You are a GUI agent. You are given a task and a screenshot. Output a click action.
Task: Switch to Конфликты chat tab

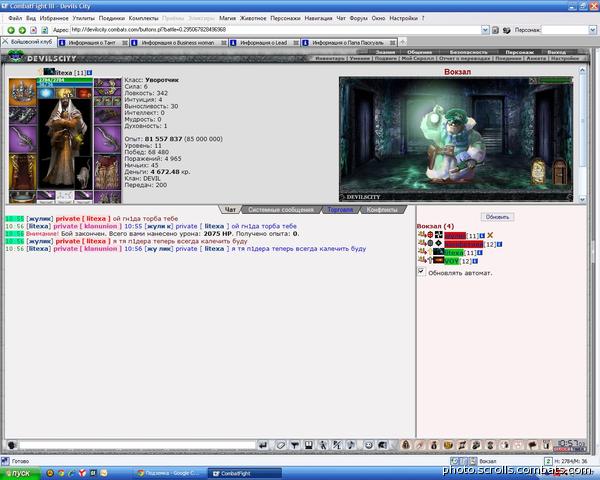pyautogui.click(x=382, y=210)
